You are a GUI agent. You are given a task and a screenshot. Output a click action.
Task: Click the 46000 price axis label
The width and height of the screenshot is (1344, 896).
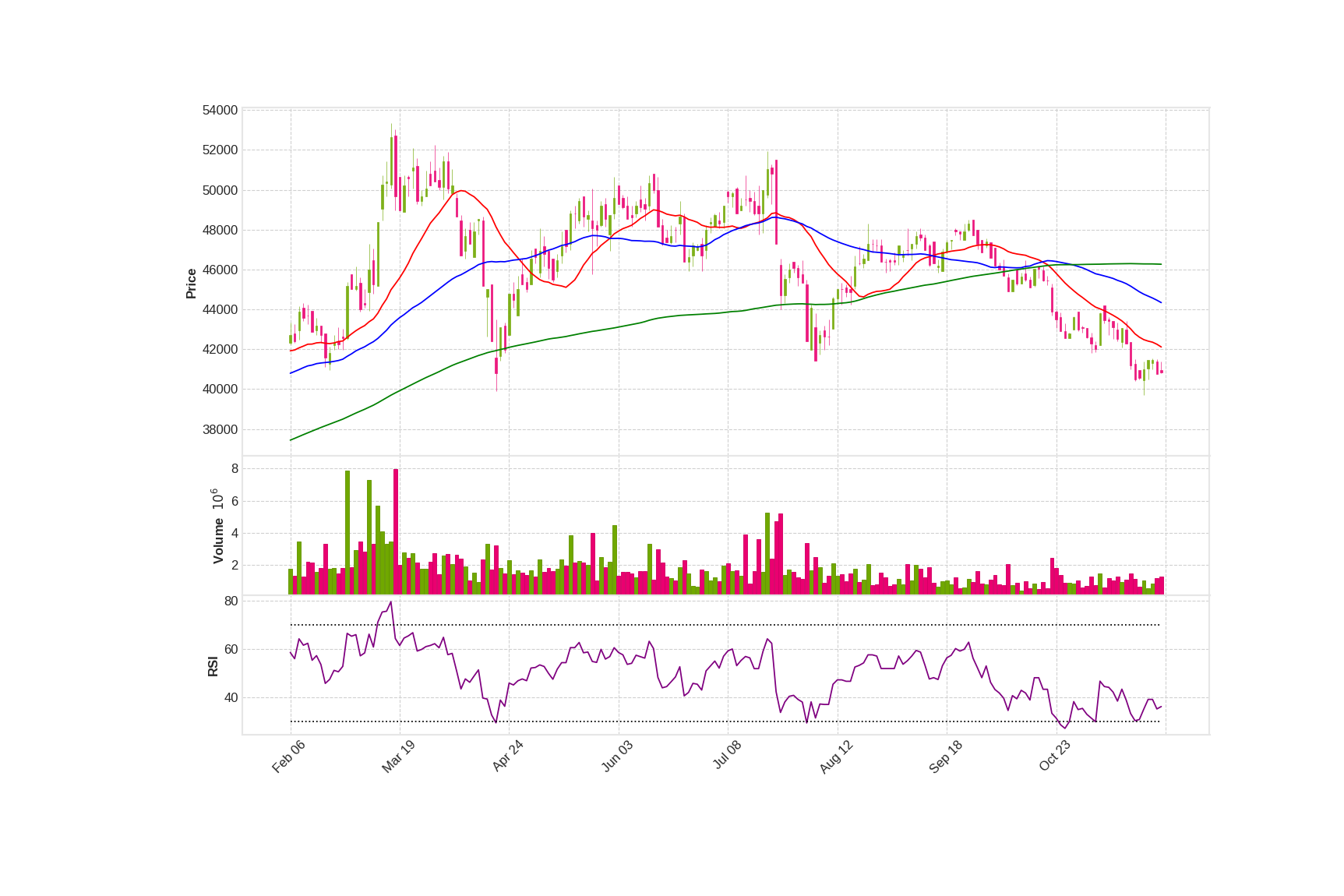pyautogui.click(x=220, y=270)
